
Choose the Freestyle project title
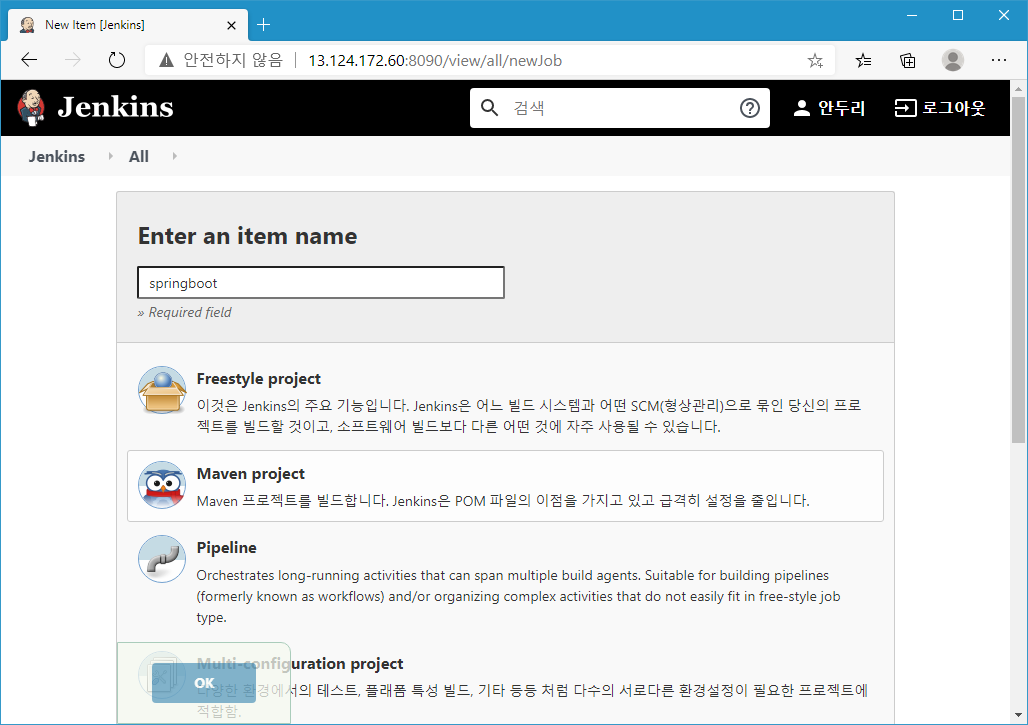coord(258,379)
